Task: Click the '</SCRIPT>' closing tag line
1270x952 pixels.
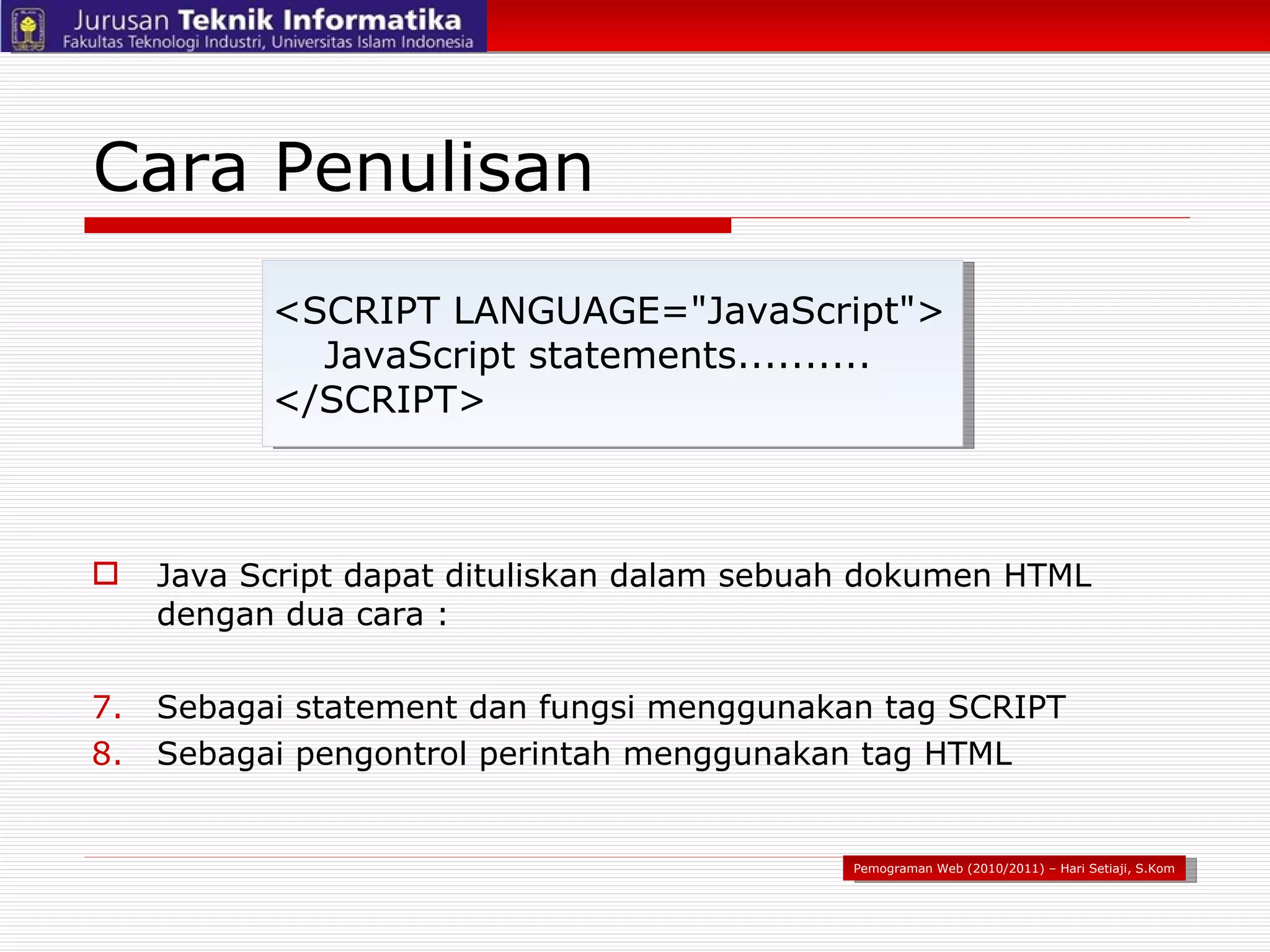Action: point(379,400)
